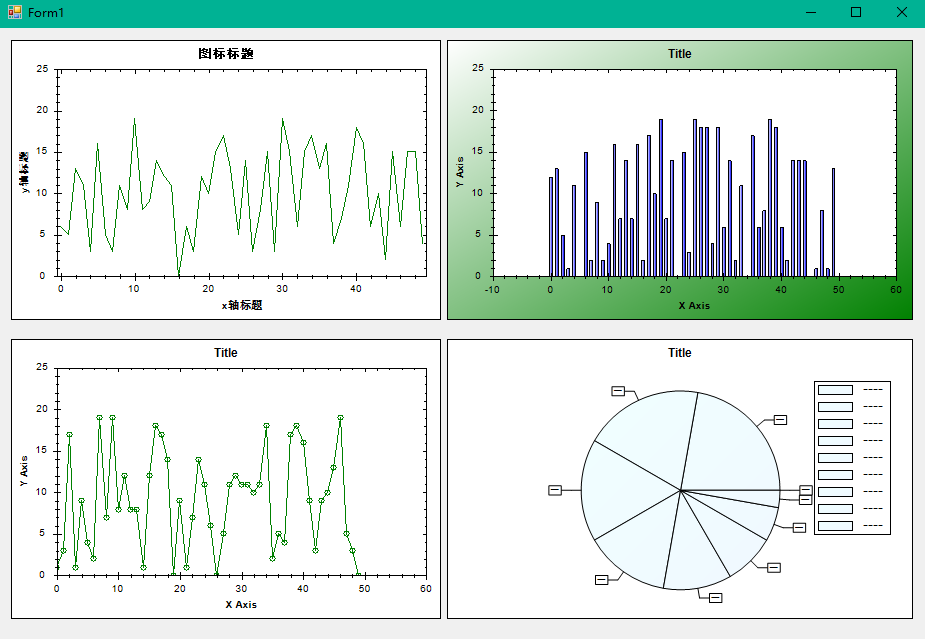Minimize the Form1 window

pos(811,12)
